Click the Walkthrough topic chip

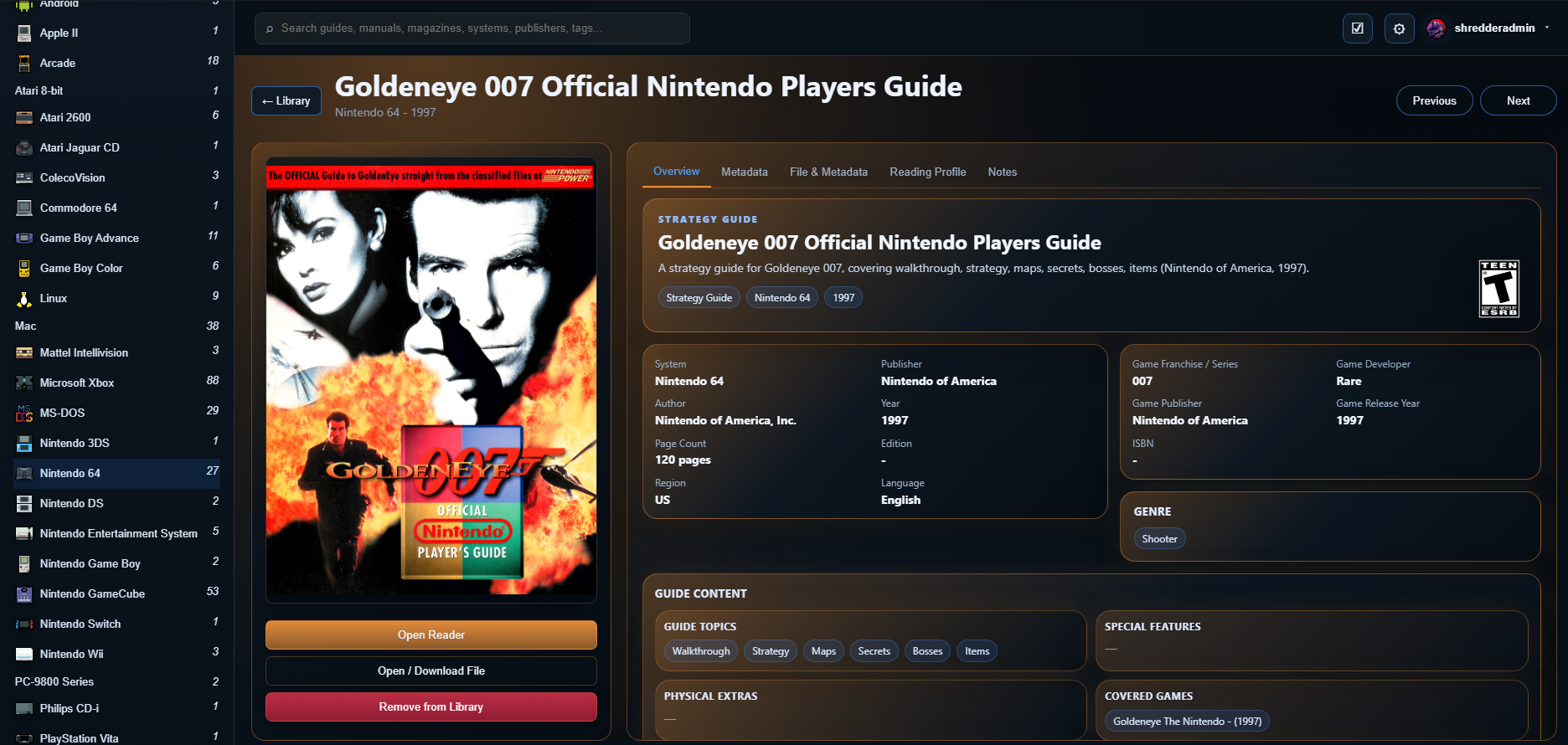point(701,650)
